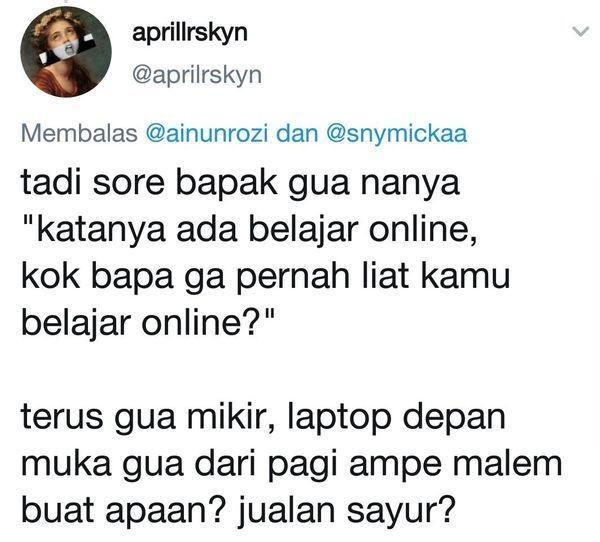Click the line "kok bapa ga pernah liat kamu"
The width and height of the screenshot is (600, 542).
click(266, 276)
